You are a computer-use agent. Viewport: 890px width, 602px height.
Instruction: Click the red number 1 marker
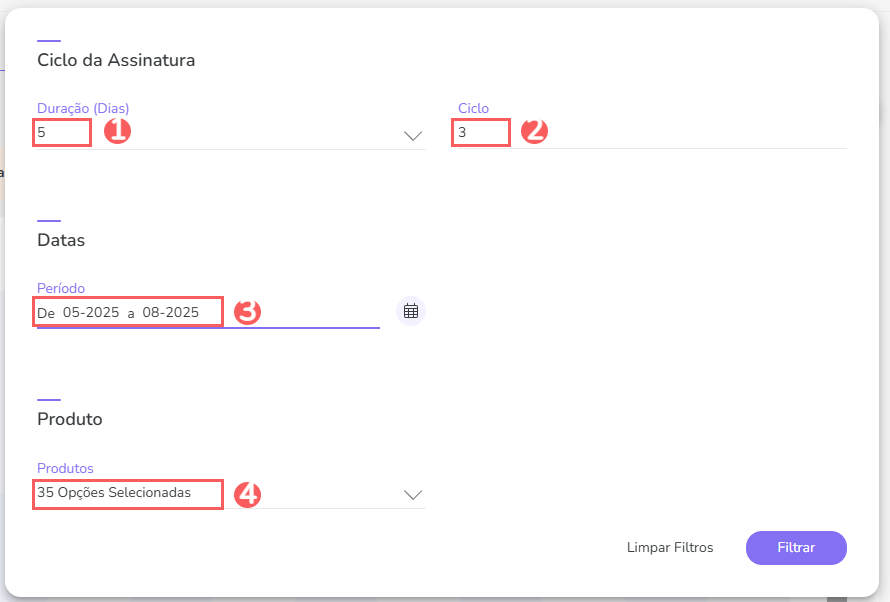pos(118,131)
